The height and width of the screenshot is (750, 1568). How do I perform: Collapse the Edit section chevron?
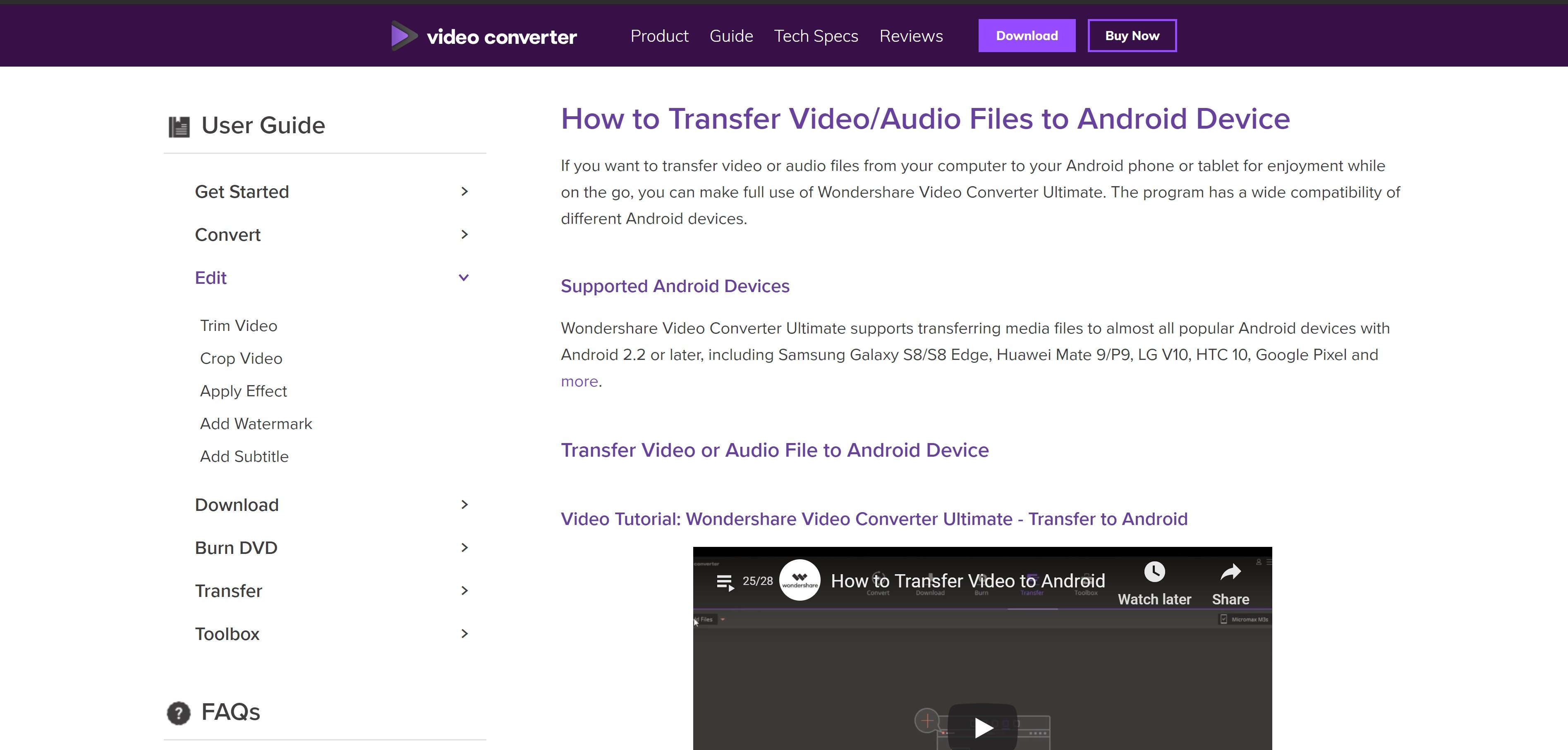point(464,278)
